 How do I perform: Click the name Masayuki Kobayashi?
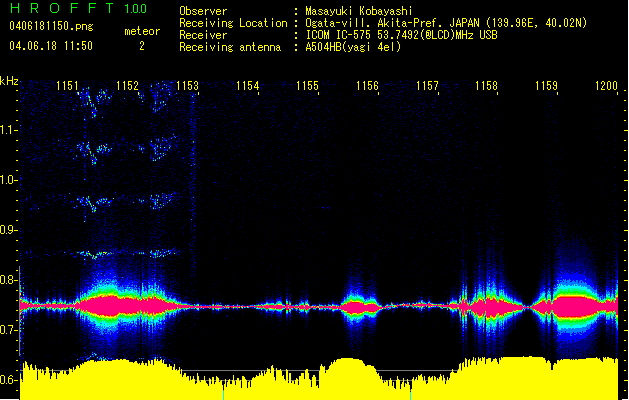pos(359,11)
